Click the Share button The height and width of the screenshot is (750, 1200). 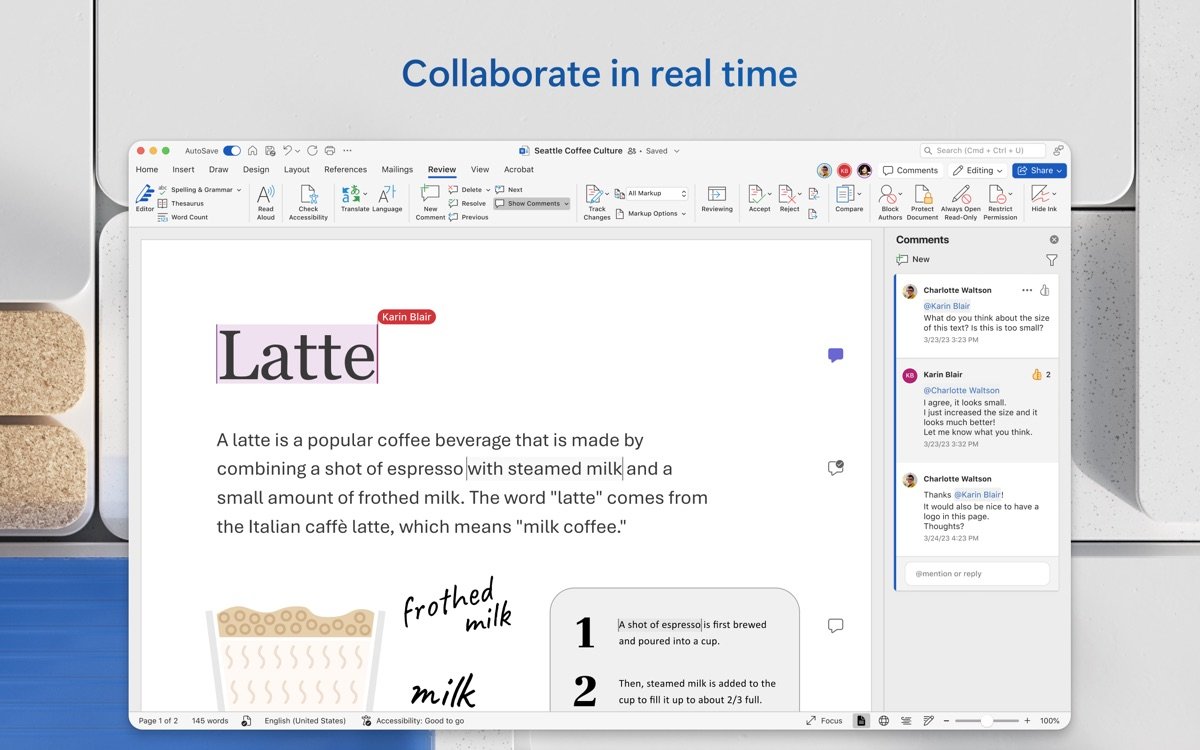click(x=1038, y=170)
